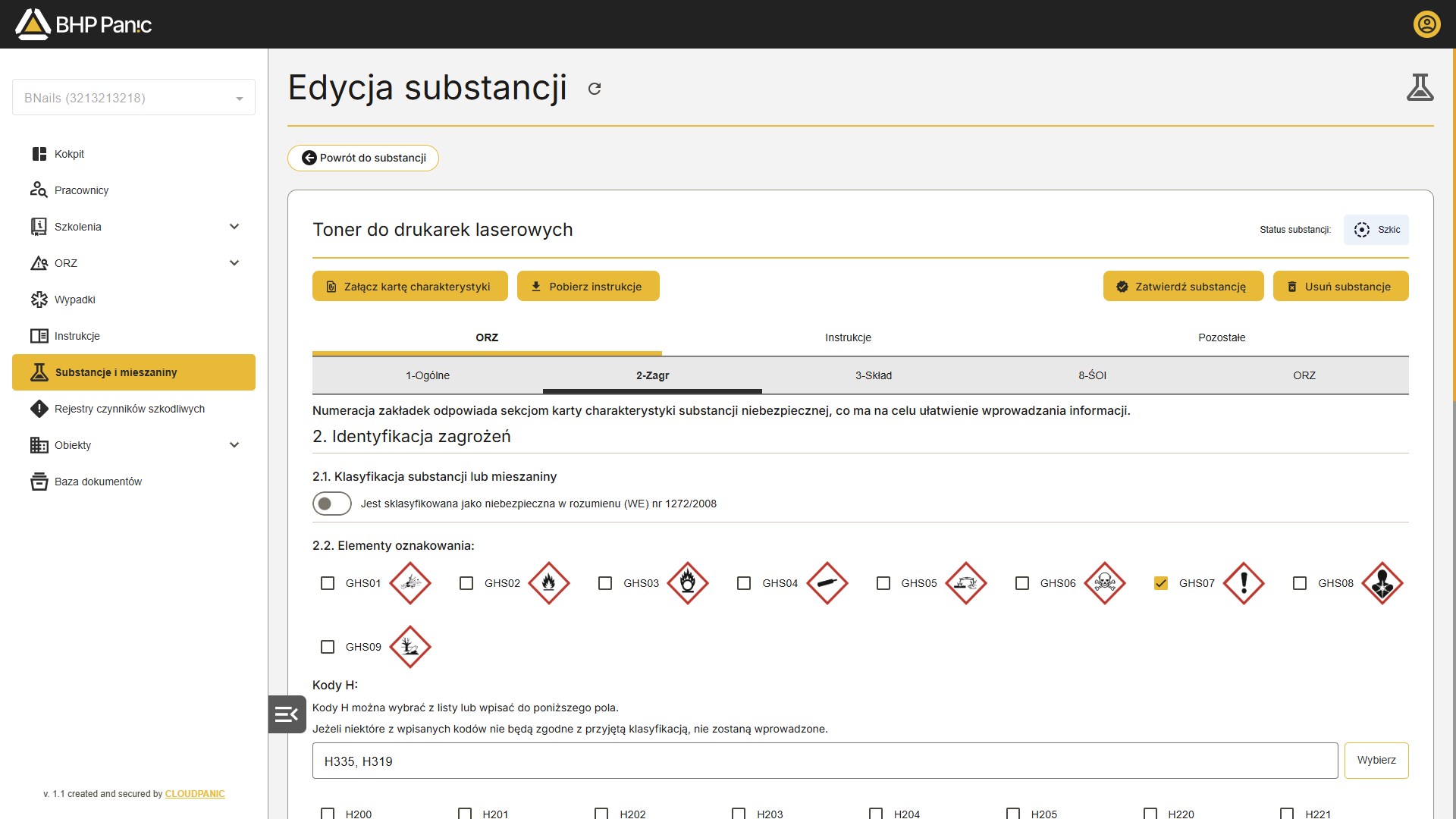Click Załącz kartę charakterystyki button
The image size is (1456, 819).
(x=410, y=287)
